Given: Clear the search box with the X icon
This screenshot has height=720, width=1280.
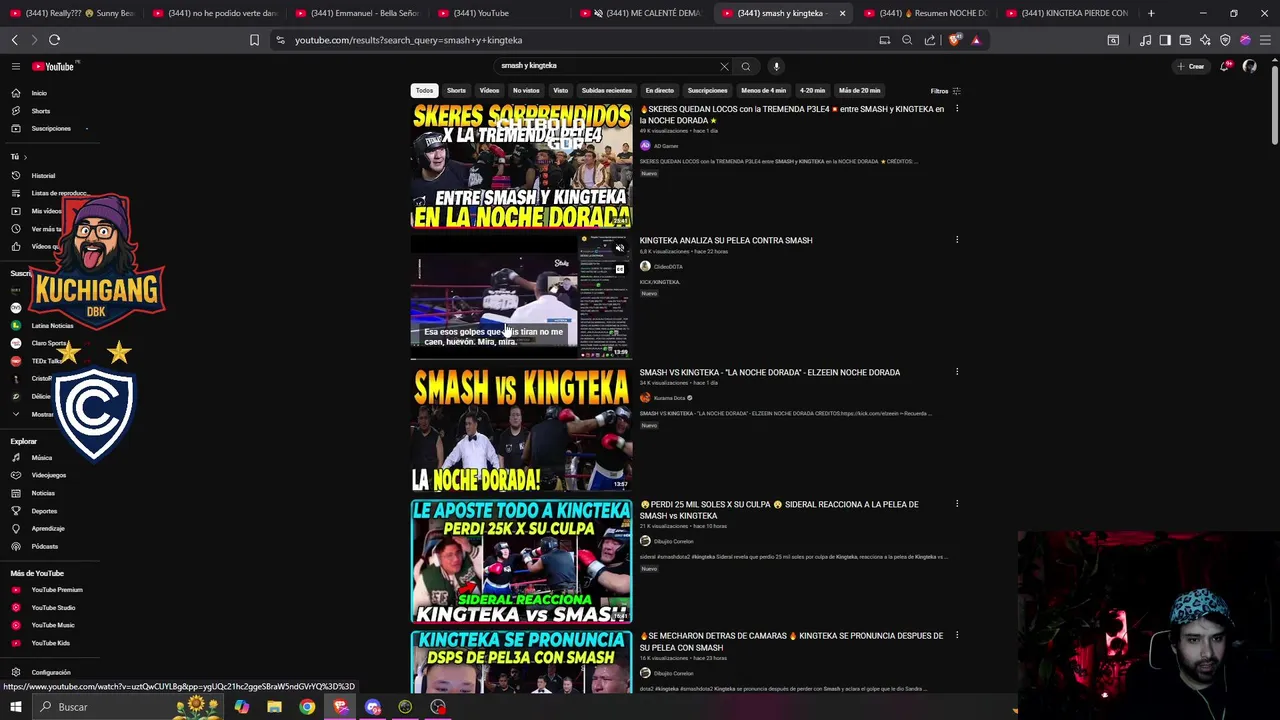Looking at the screenshot, I should [724, 66].
